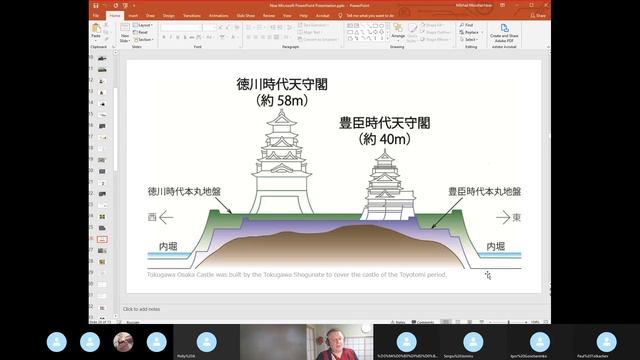Toggle Strikethrough formatting
Image resolution: width=640 pixels, height=360 pixels.
(x=191, y=38)
